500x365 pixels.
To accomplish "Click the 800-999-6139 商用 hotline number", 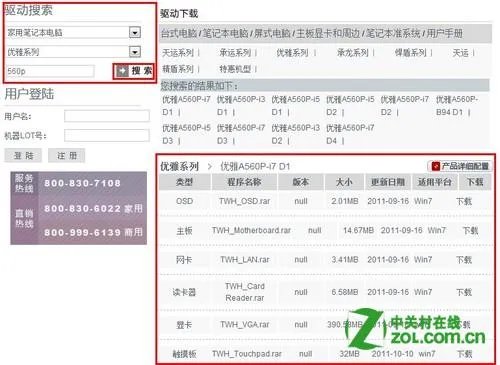I will pos(93,232).
